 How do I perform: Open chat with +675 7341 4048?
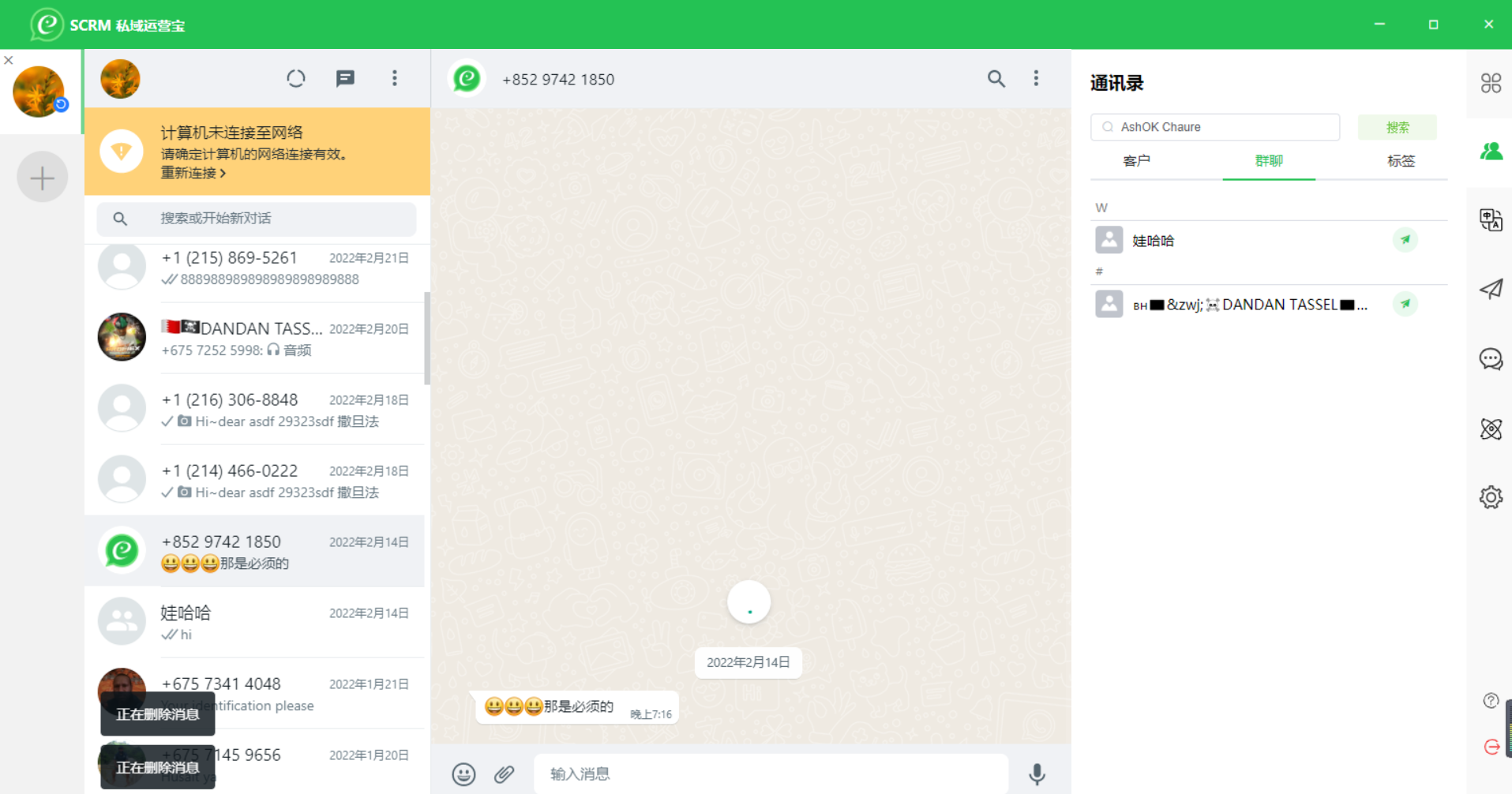click(254, 693)
